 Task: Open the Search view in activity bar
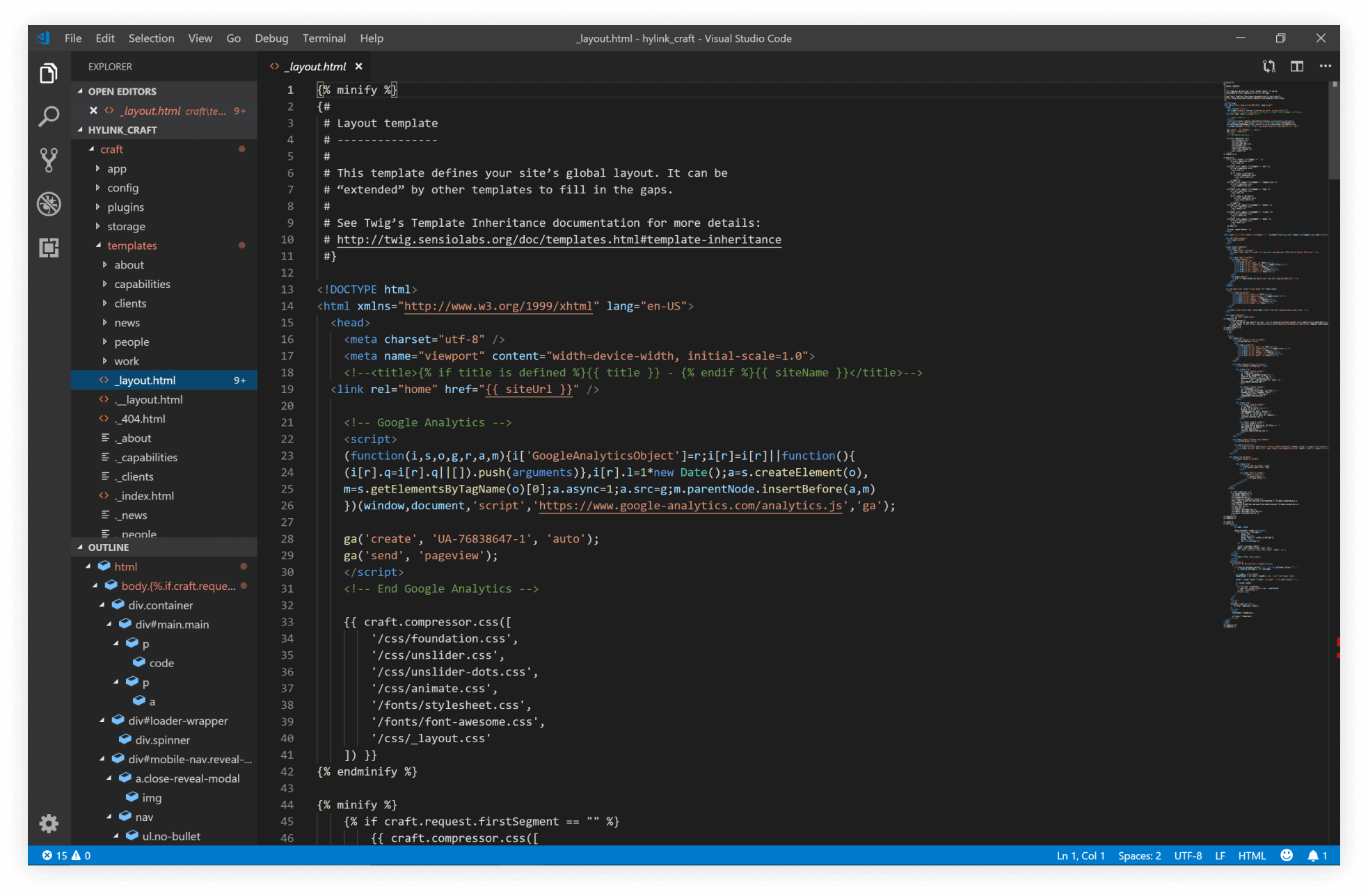coord(49,116)
